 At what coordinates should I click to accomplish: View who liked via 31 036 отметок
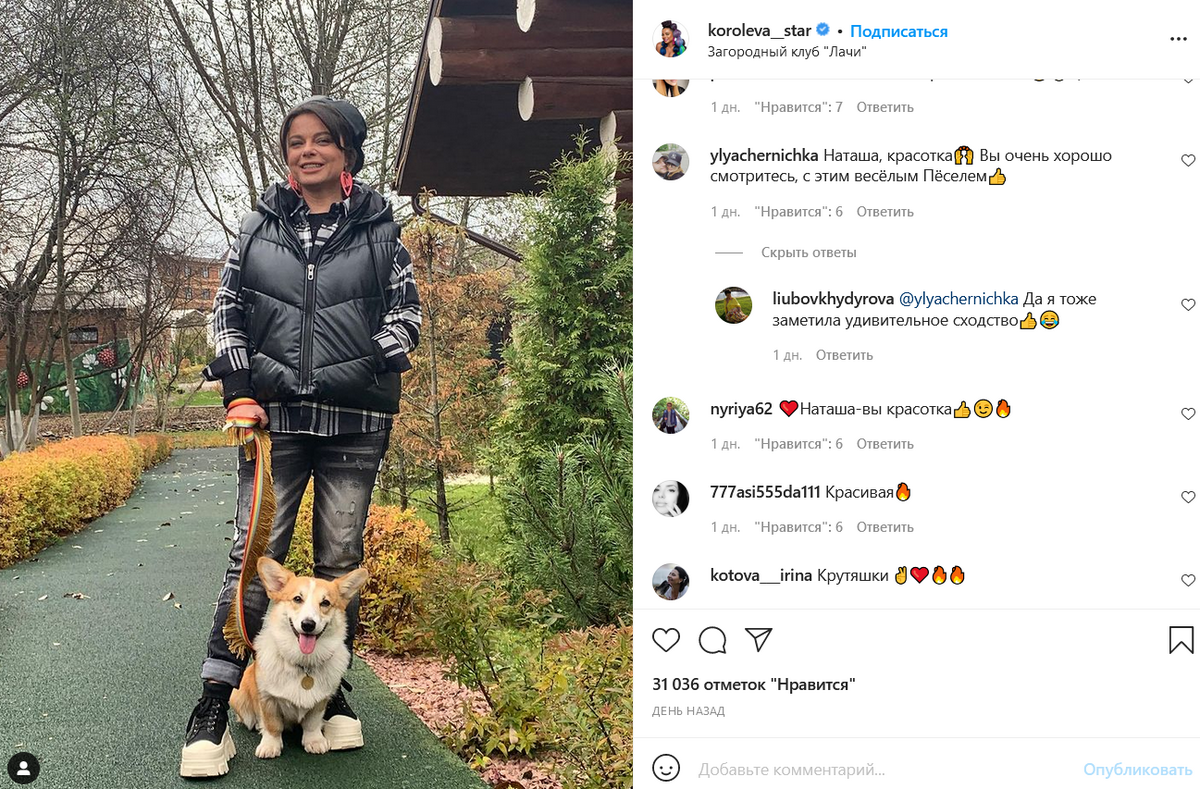pos(753,685)
